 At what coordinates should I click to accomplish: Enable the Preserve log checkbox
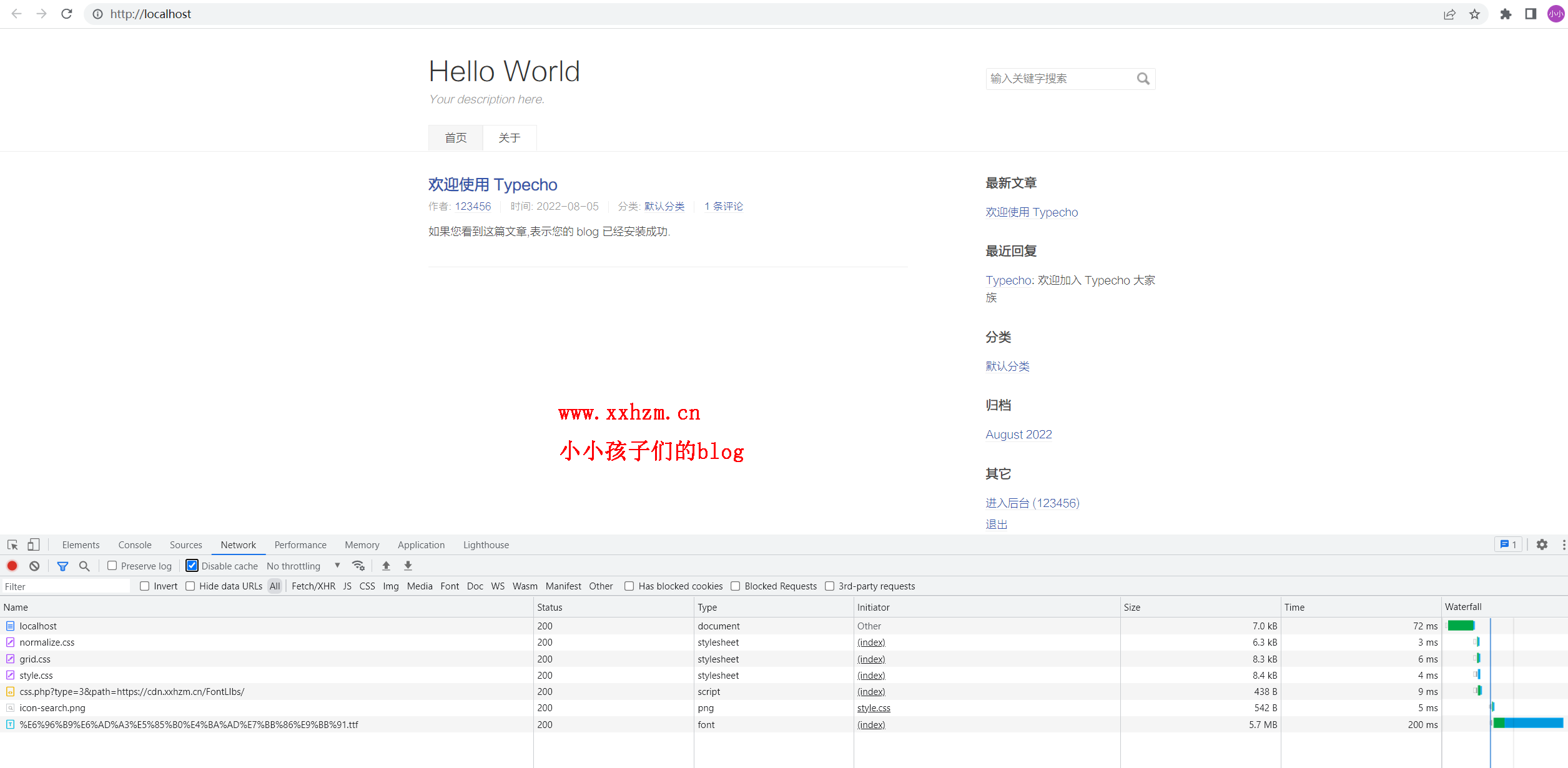coord(112,566)
